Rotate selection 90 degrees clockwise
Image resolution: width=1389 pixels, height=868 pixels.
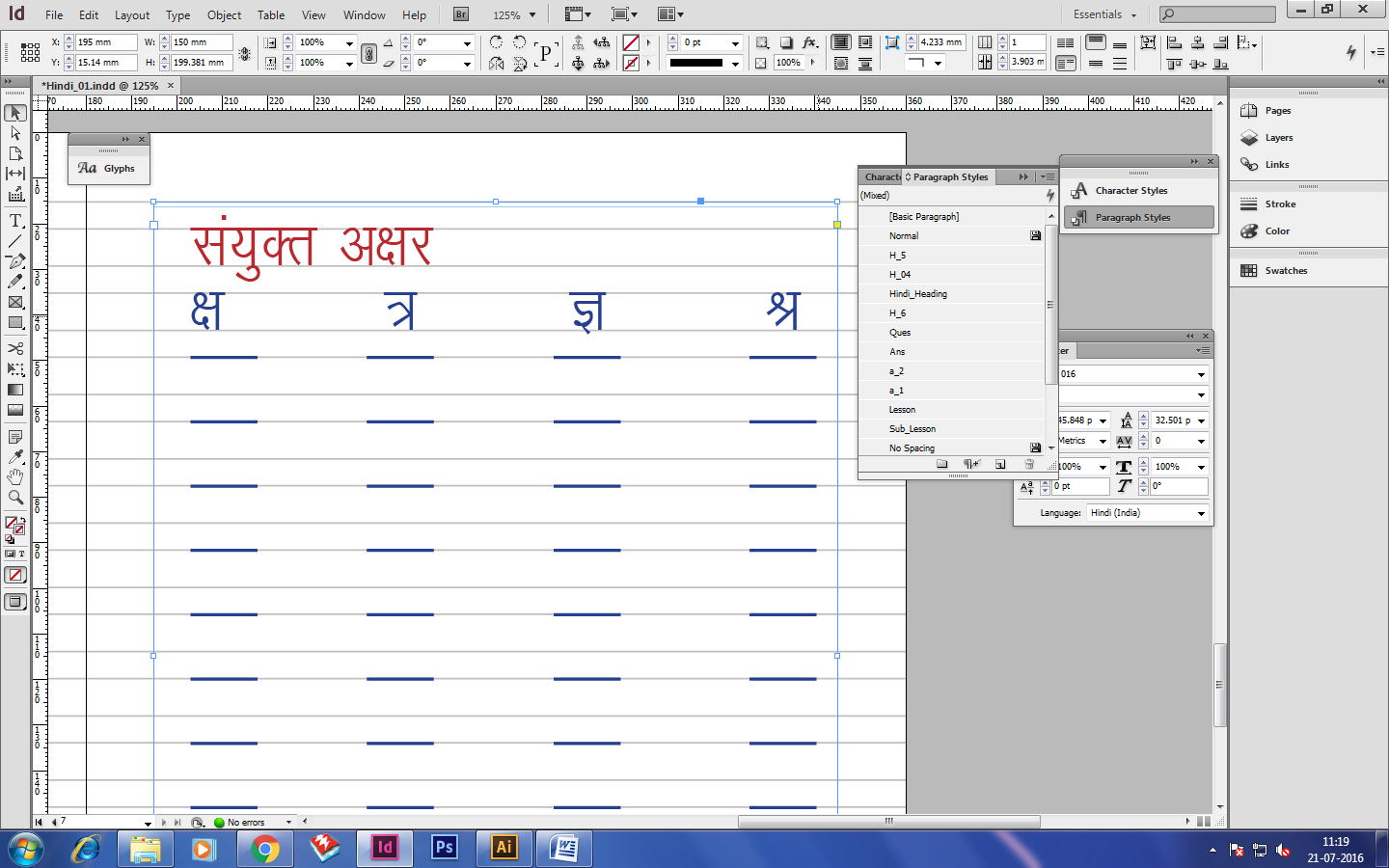tap(496, 42)
